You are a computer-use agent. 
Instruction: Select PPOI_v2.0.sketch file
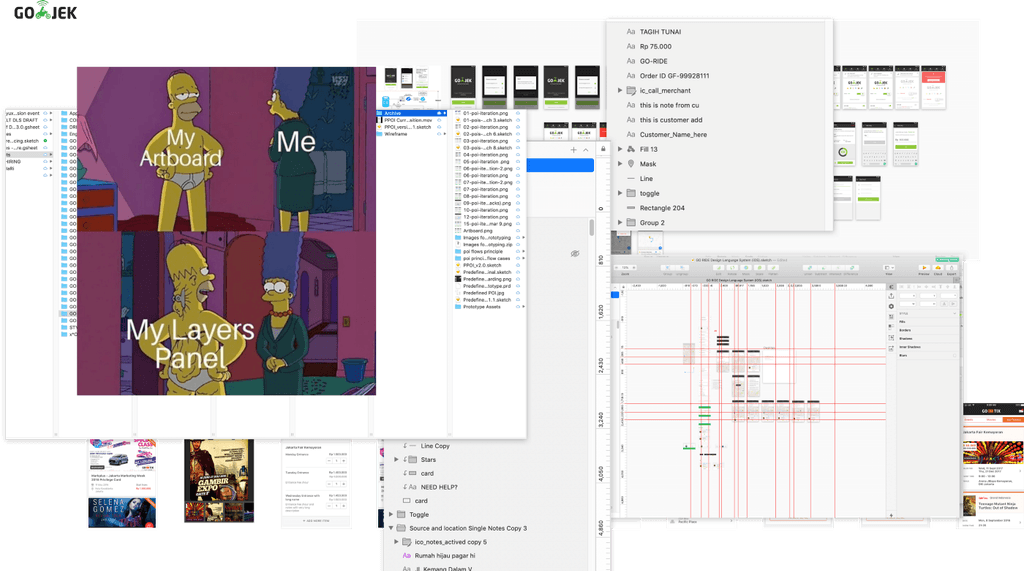pos(482,265)
